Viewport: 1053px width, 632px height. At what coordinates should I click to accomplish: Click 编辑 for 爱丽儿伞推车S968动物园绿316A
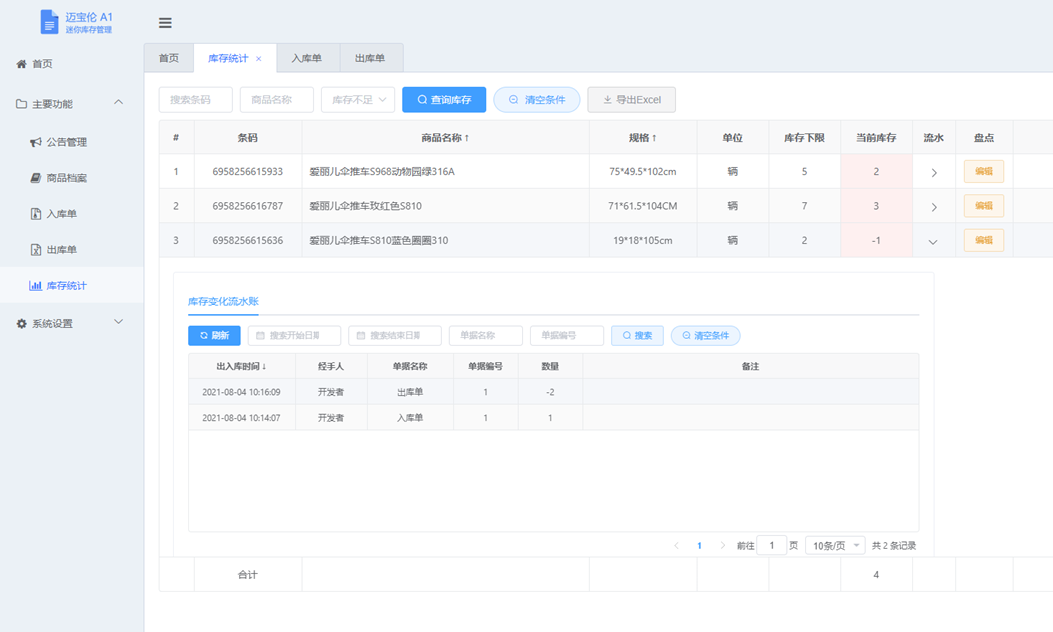[x=984, y=171]
